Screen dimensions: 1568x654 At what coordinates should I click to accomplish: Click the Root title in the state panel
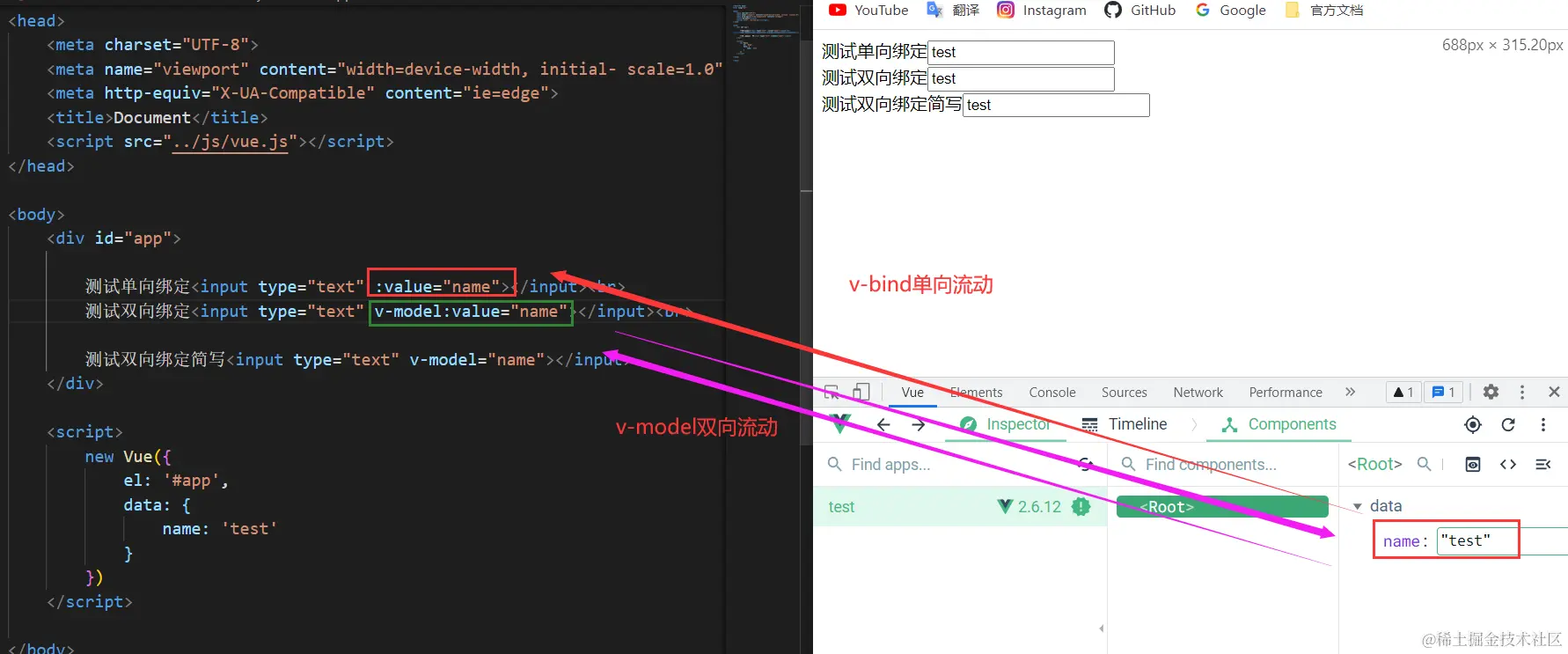[1374, 464]
